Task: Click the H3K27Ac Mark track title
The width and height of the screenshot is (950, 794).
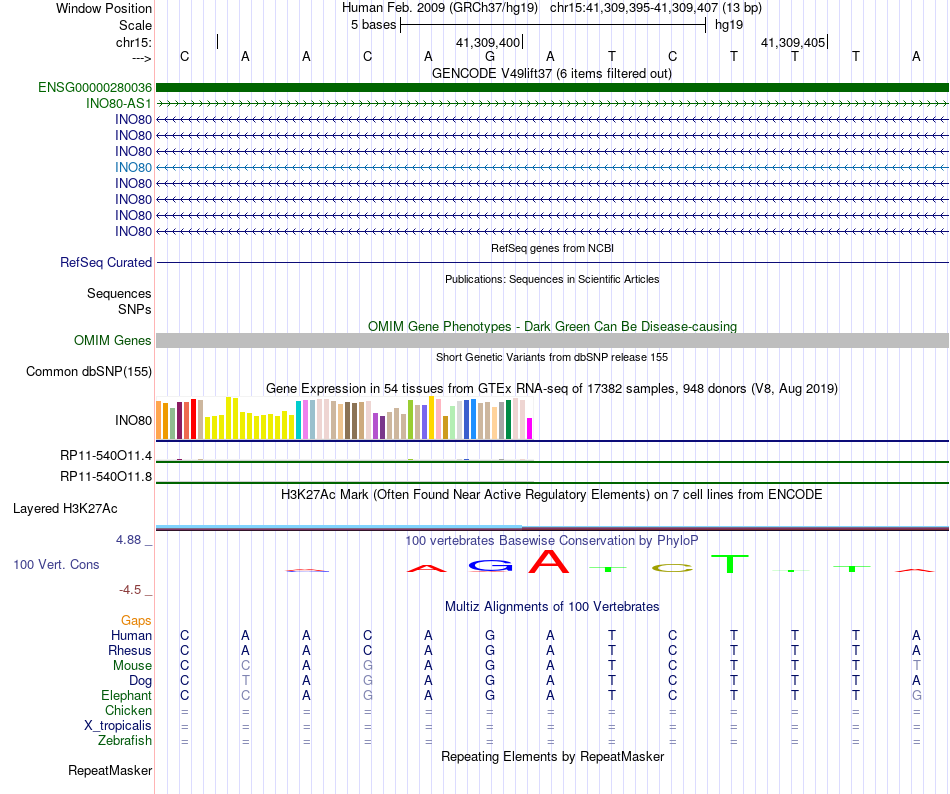Action: [552, 495]
